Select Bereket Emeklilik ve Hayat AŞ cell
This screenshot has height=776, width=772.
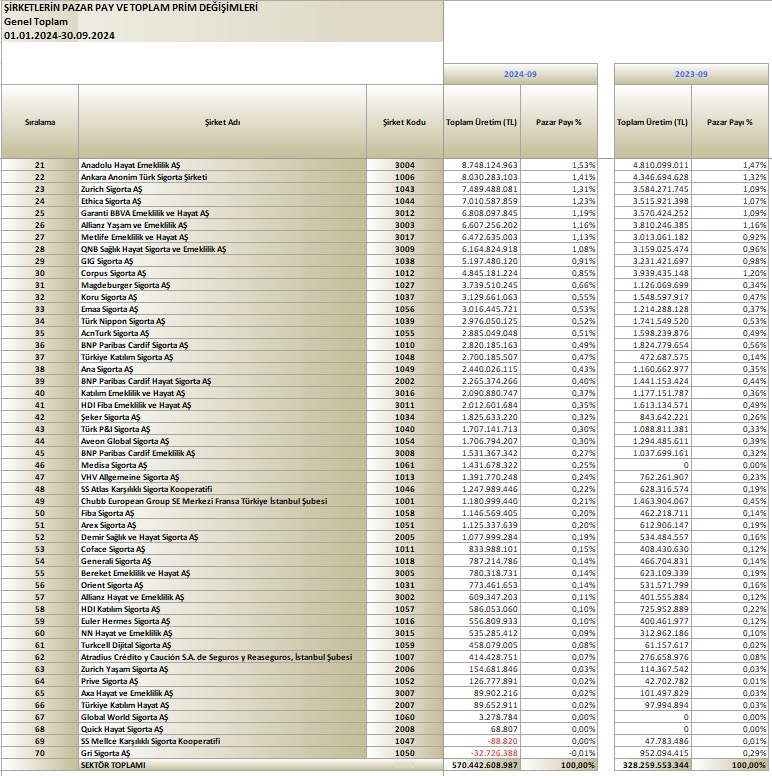coord(222,573)
